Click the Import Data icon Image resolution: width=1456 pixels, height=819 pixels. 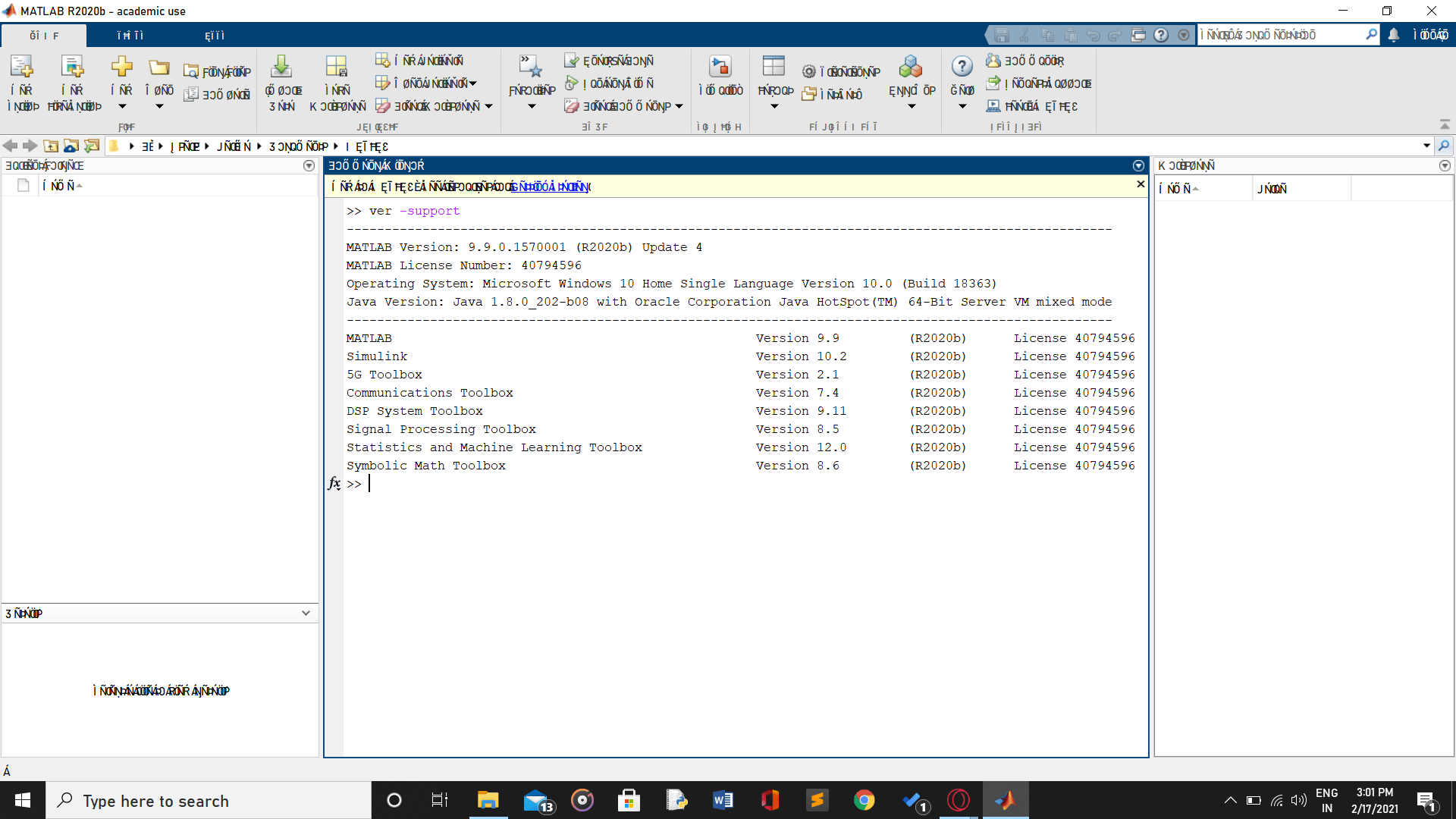tap(281, 68)
